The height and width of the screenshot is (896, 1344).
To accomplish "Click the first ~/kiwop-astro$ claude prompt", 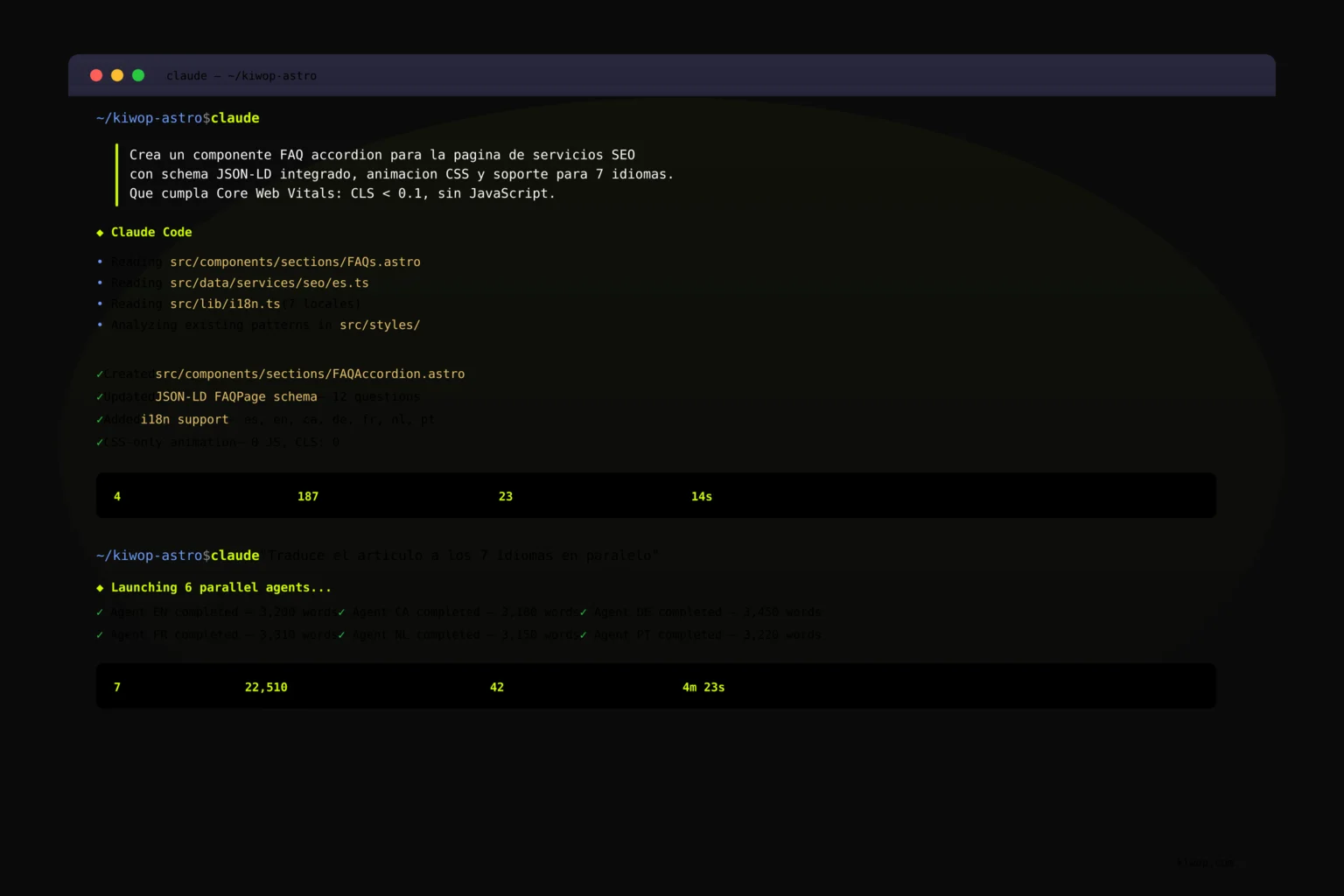I will (x=178, y=117).
